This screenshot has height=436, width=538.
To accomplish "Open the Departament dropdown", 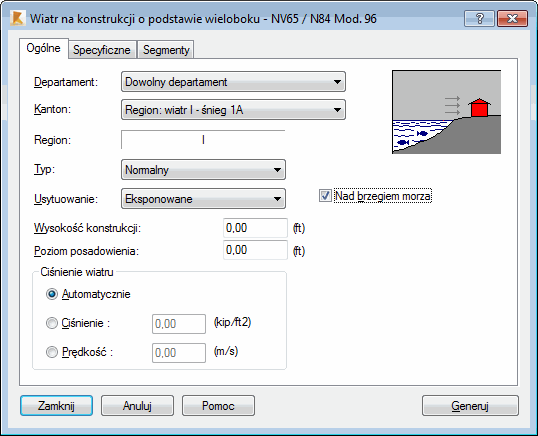I will tap(233, 82).
